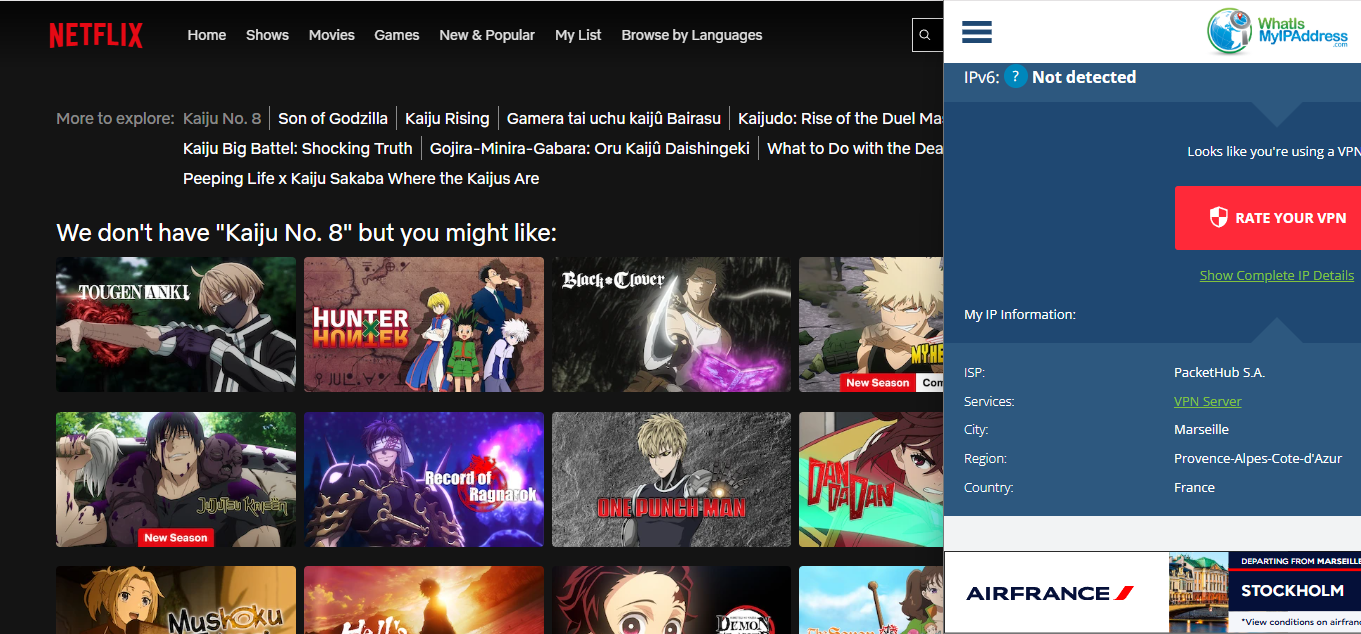Explore Kaiju Rising suggestion
This screenshot has width=1361, height=634.
click(x=447, y=118)
